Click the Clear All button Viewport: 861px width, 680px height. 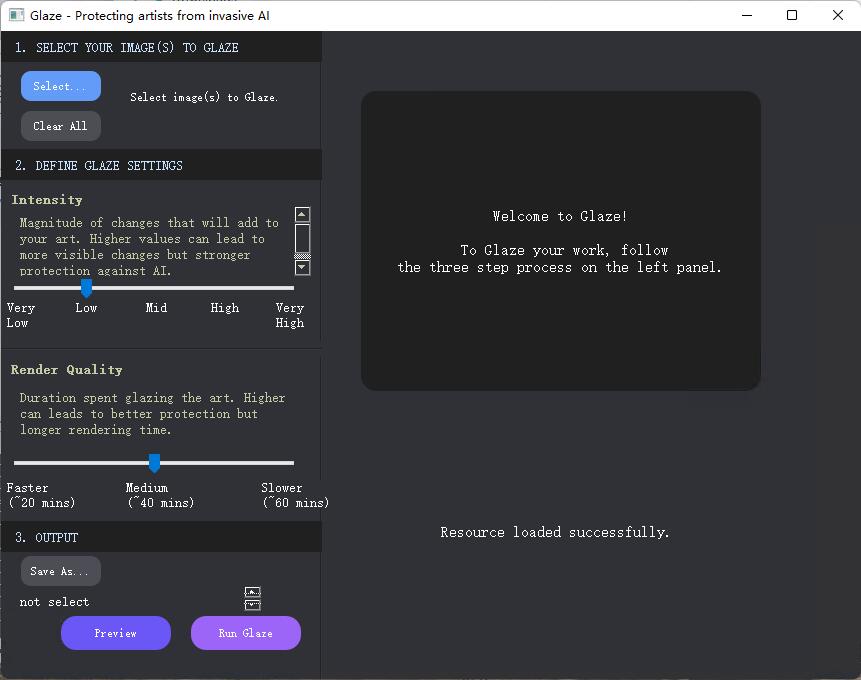(x=61, y=126)
